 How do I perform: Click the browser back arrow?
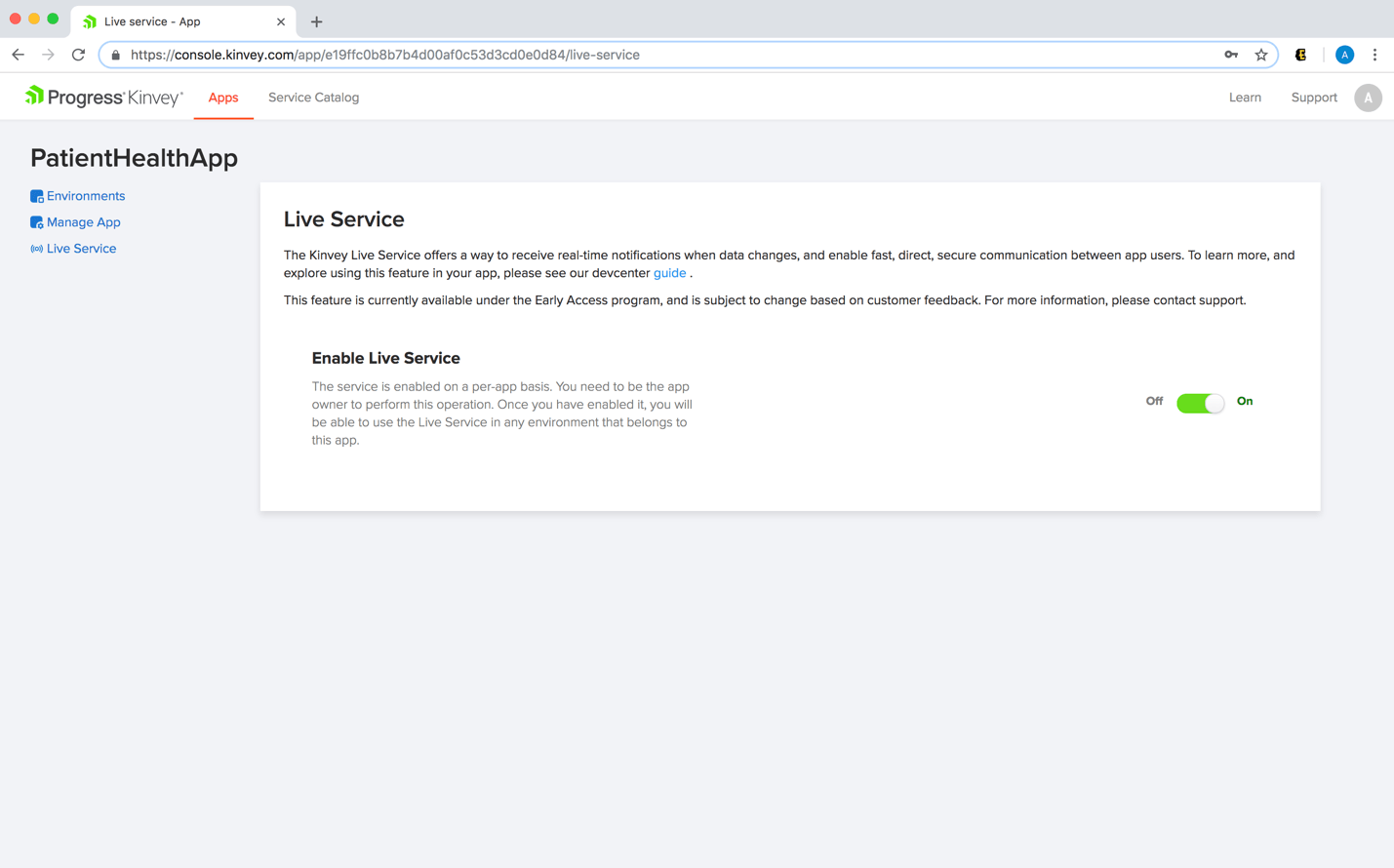(18, 55)
